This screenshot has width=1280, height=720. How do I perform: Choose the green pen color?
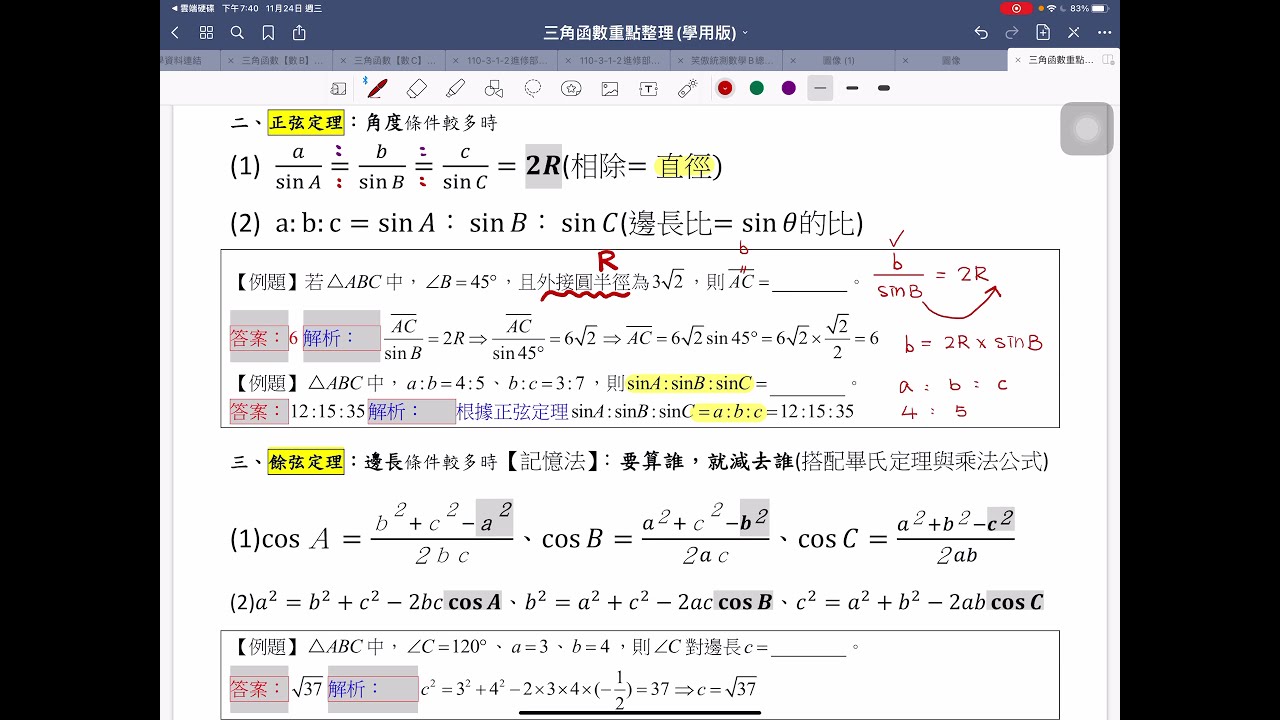[x=757, y=88]
